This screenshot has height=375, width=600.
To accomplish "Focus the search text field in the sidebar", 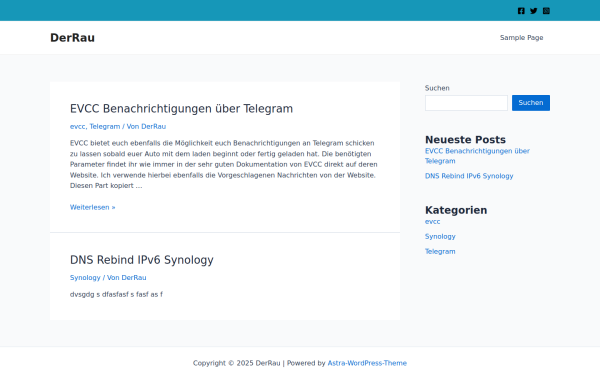I will click(x=466, y=103).
